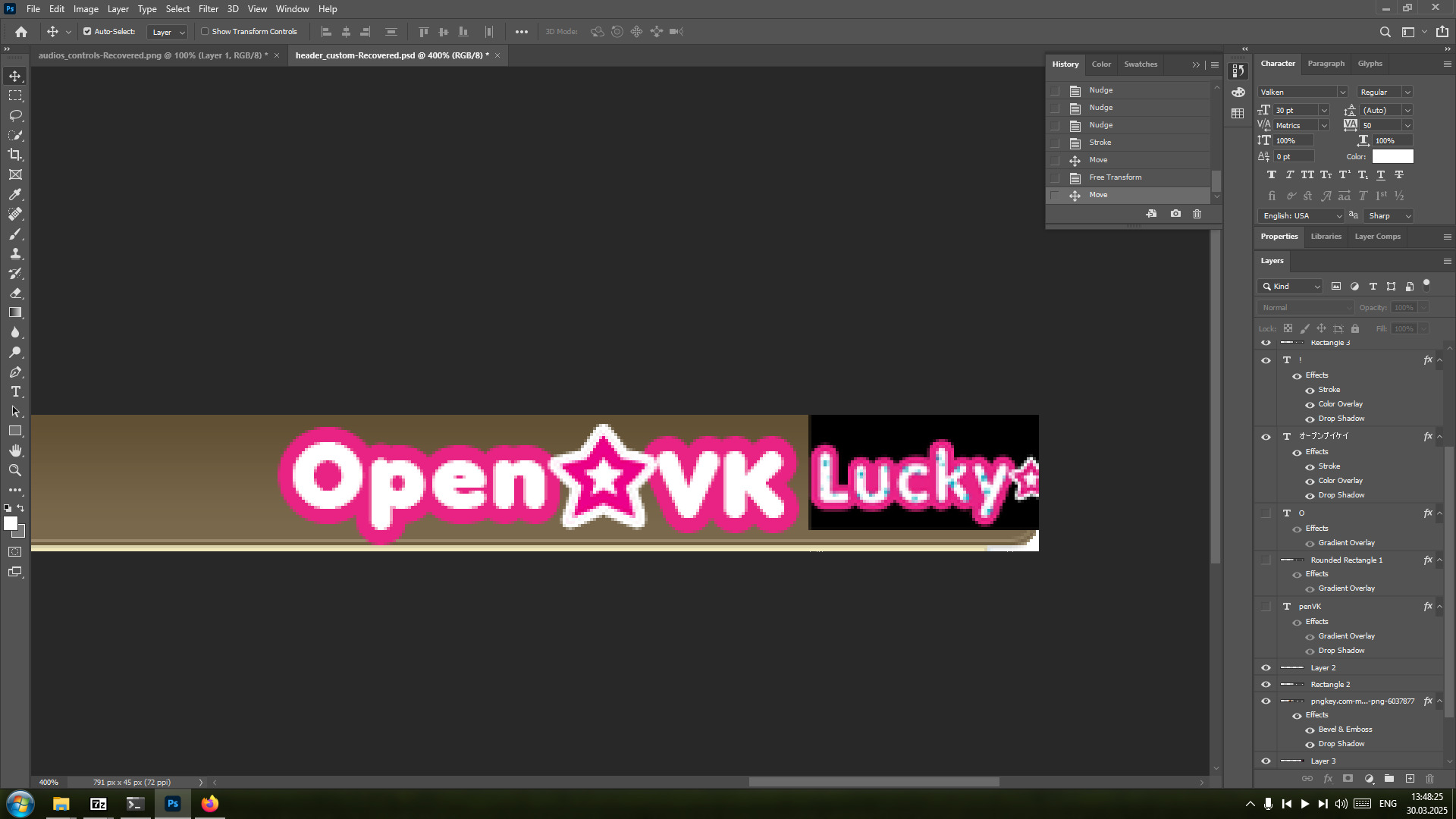Hide the Layer 2 layer
This screenshot has width=1456, height=819.
(1266, 668)
